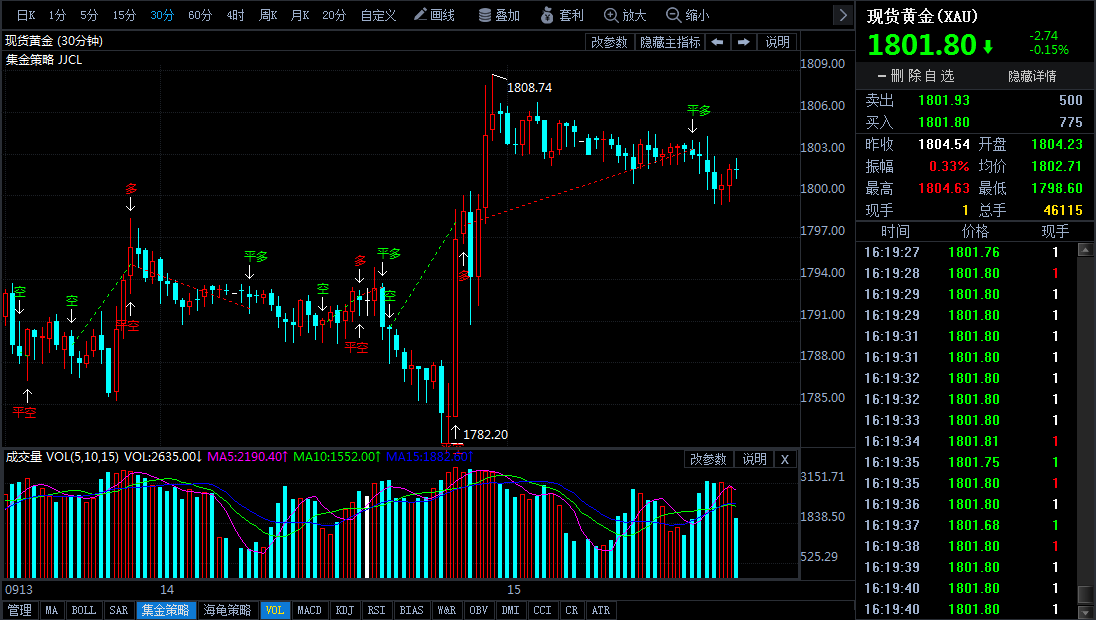
Task: Shift the chart left with left arrow
Action: [x=717, y=42]
